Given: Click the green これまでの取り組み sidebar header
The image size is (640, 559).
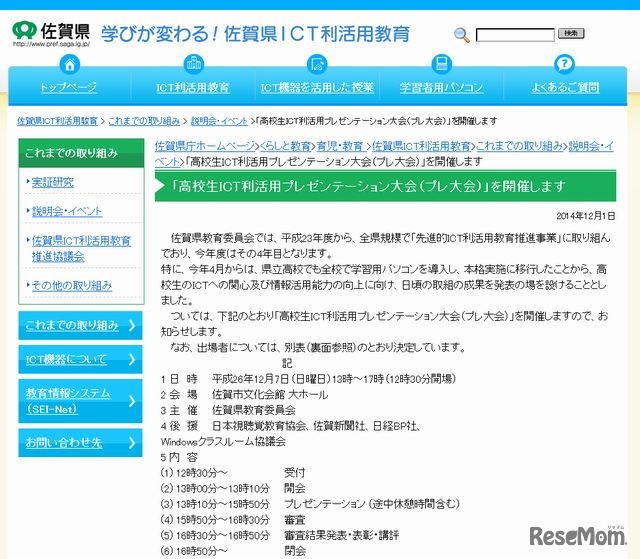Looking at the screenshot, I should pyautogui.click(x=81, y=153).
